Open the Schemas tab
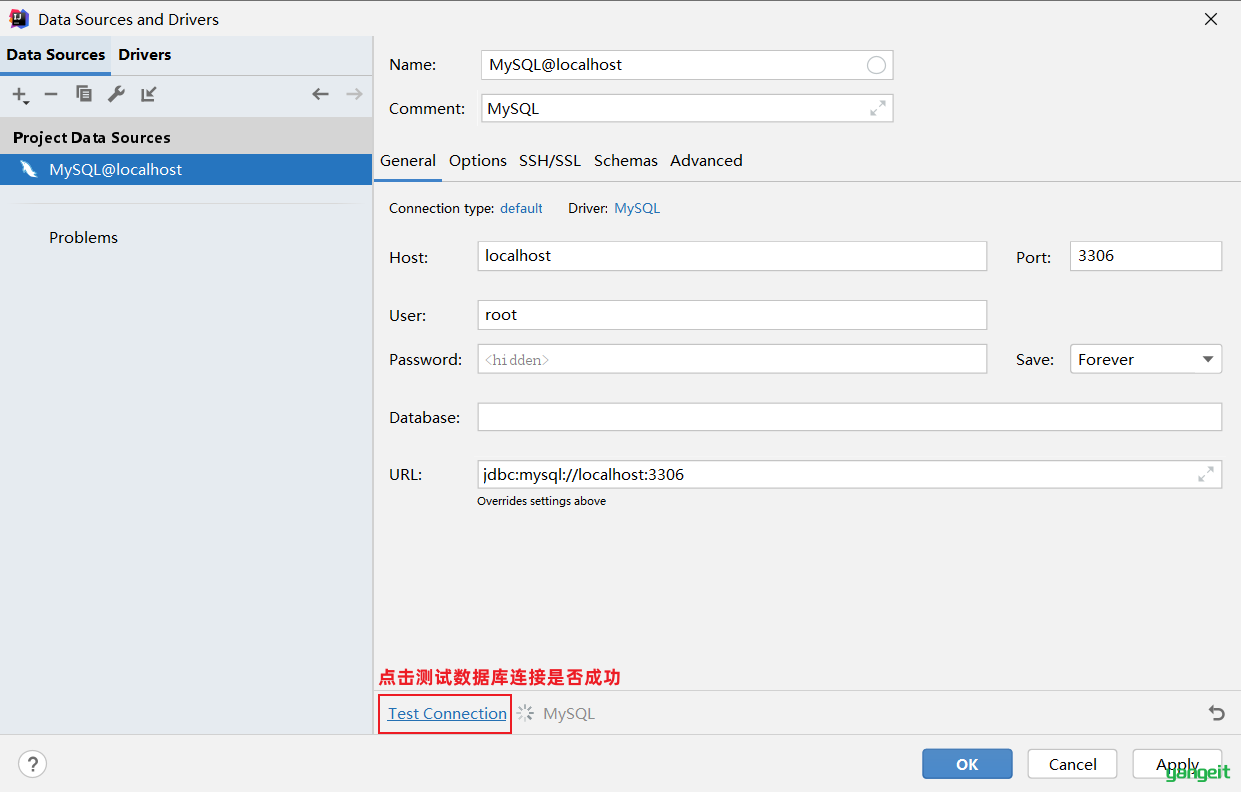The width and height of the screenshot is (1241, 792). (x=626, y=160)
